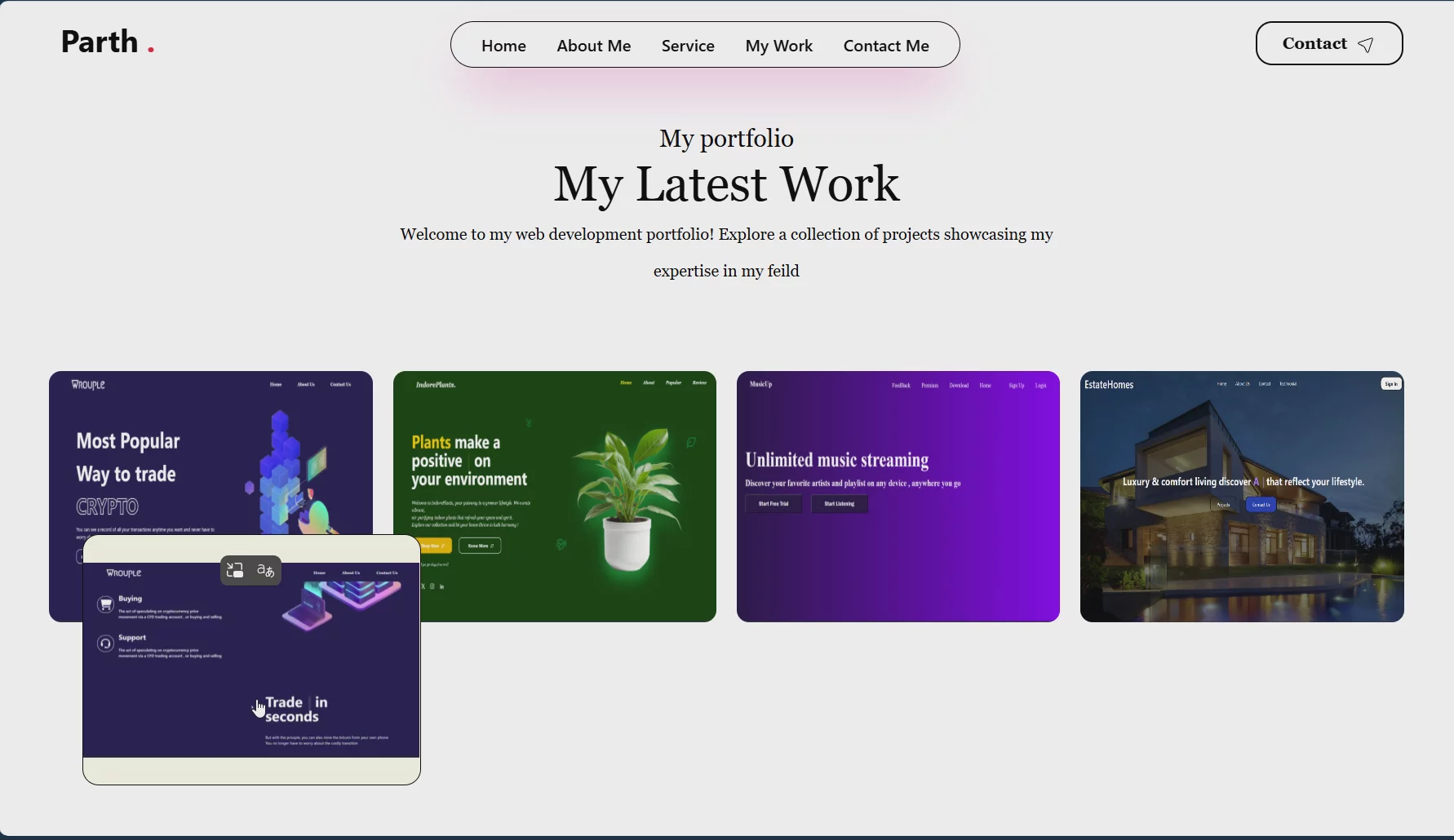
Task: Select 'About Me' in the top navigation
Action: coord(593,46)
